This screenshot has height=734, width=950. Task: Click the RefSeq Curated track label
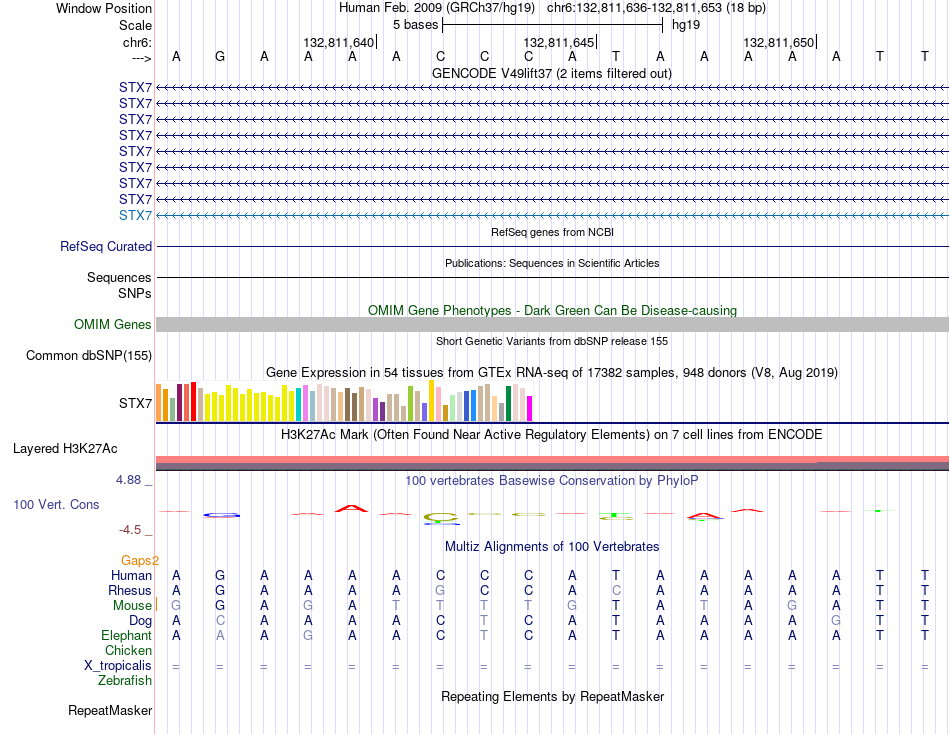[x=106, y=247]
